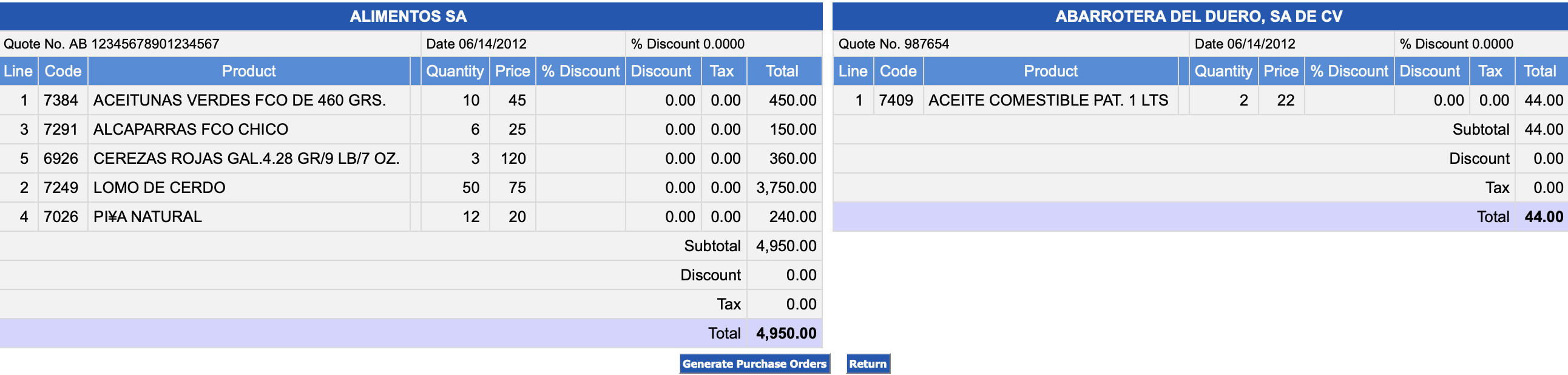Image resolution: width=1568 pixels, height=375 pixels.
Task: Click product code 7384 cell
Action: click(x=61, y=100)
